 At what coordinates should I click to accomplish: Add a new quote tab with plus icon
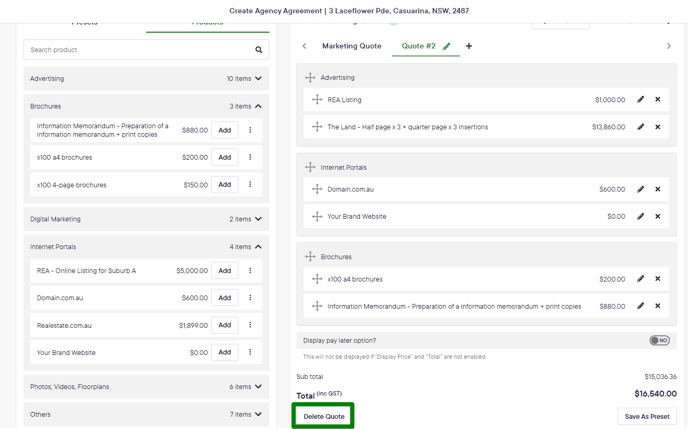[469, 46]
